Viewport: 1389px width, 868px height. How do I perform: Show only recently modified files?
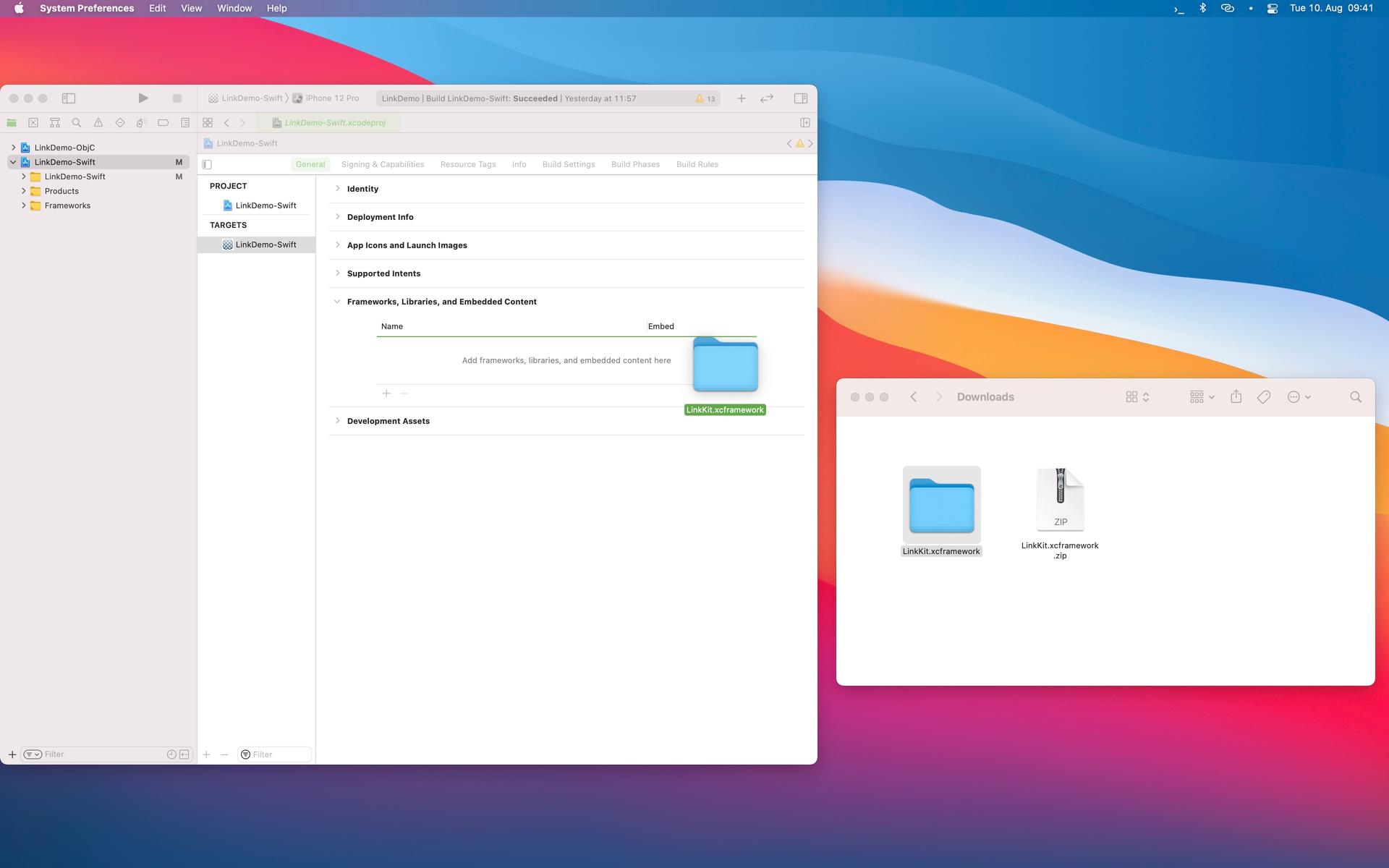pos(171,754)
